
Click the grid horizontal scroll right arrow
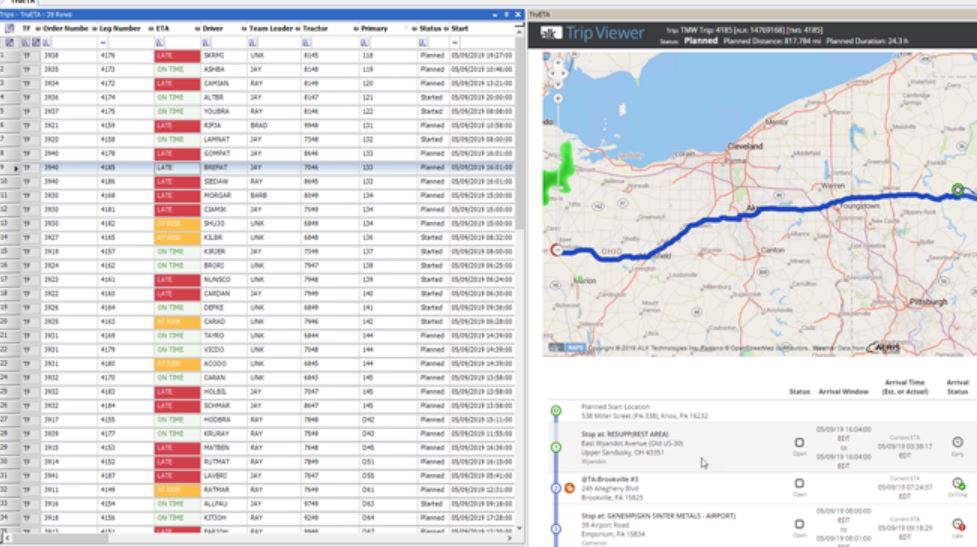coord(510,538)
